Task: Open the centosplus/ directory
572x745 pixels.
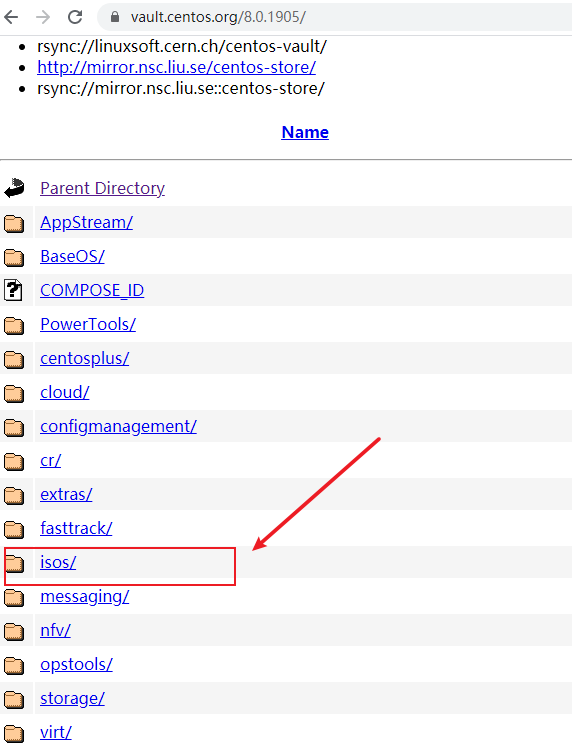Action: [85, 358]
